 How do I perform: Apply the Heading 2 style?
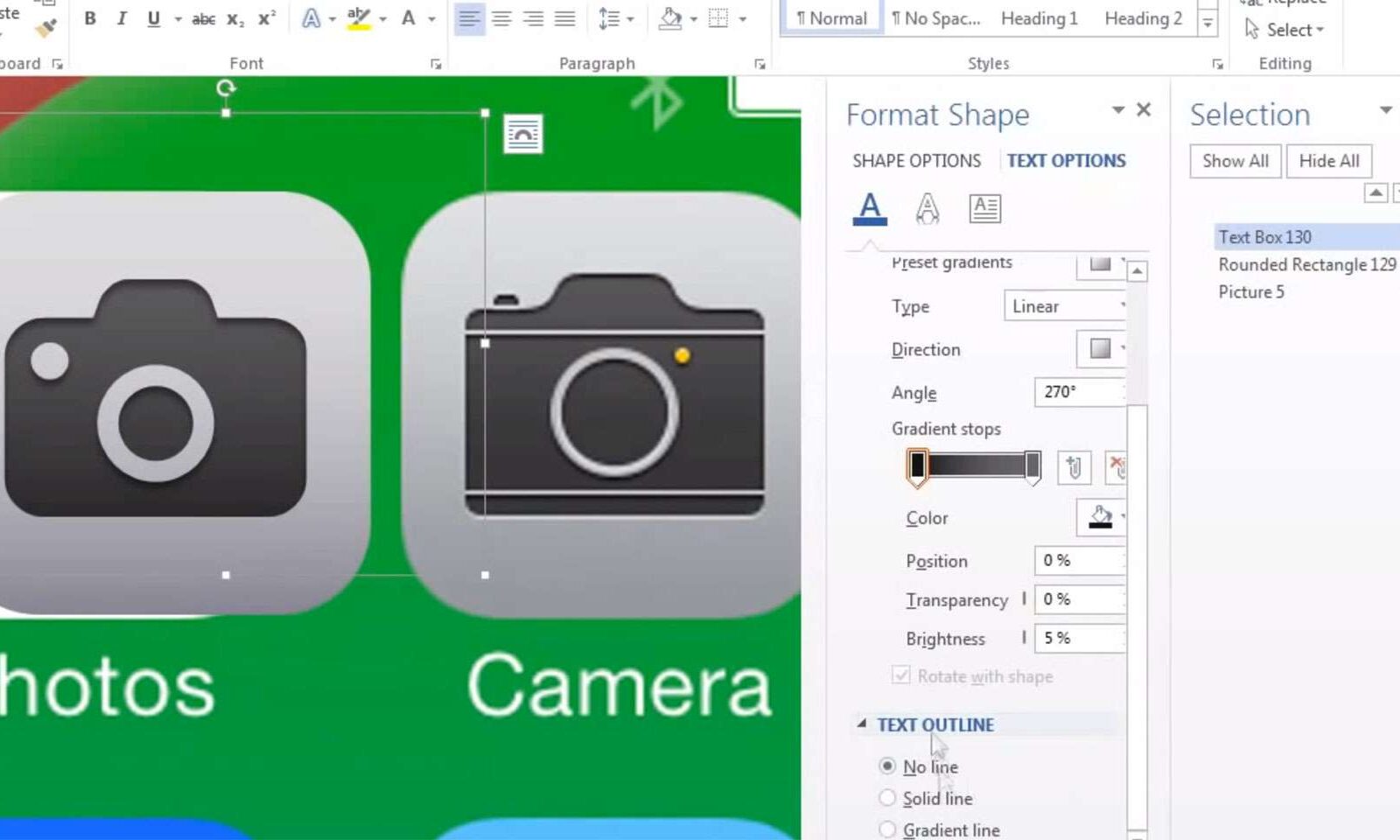(1144, 18)
